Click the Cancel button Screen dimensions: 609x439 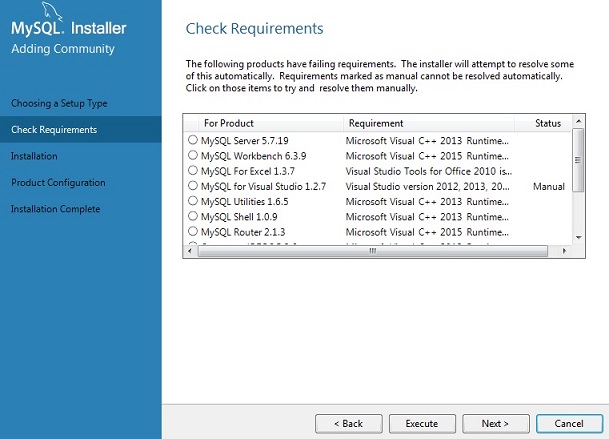pos(569,423)
